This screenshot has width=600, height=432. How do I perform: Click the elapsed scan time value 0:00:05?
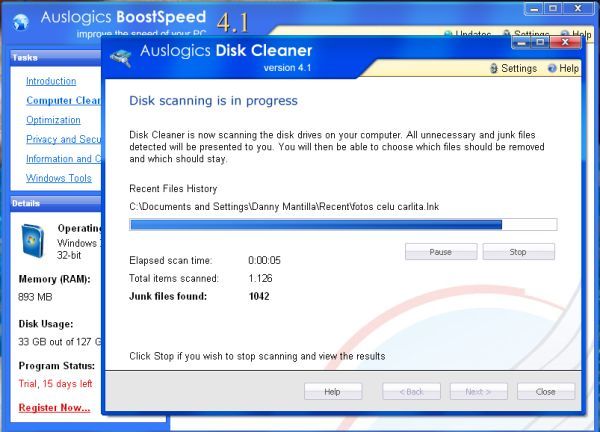(264, 260)
